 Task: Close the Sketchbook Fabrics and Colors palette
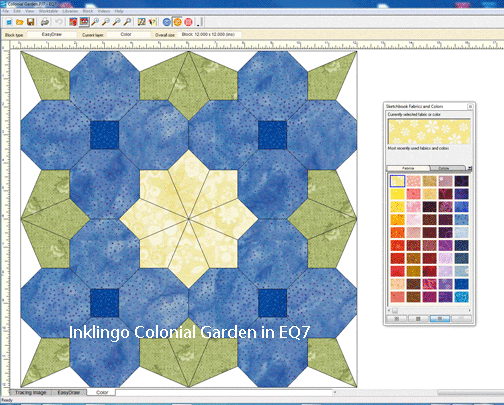click(470, 107)
